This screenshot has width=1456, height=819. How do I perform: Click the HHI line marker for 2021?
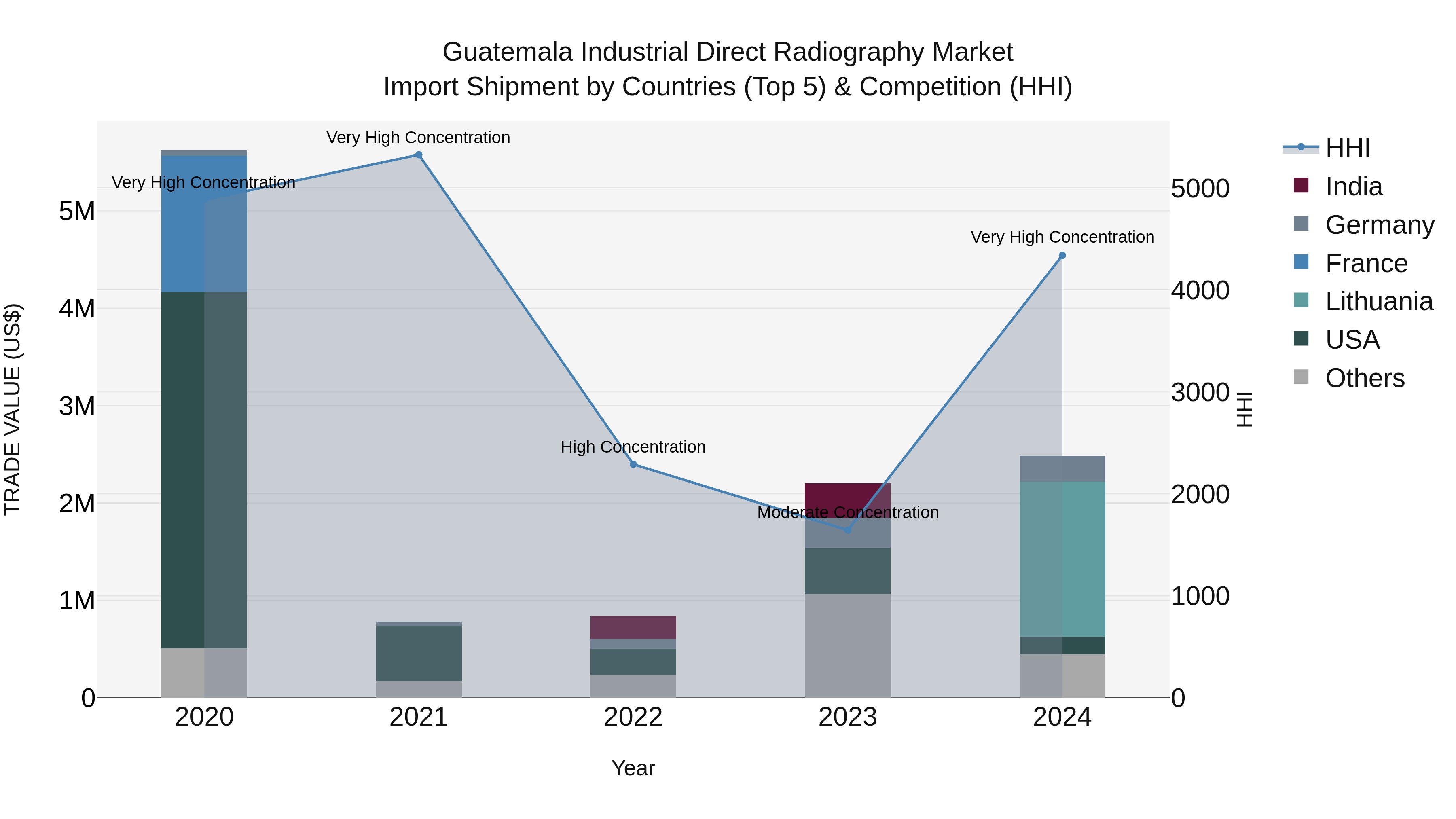tap(419, 155)
